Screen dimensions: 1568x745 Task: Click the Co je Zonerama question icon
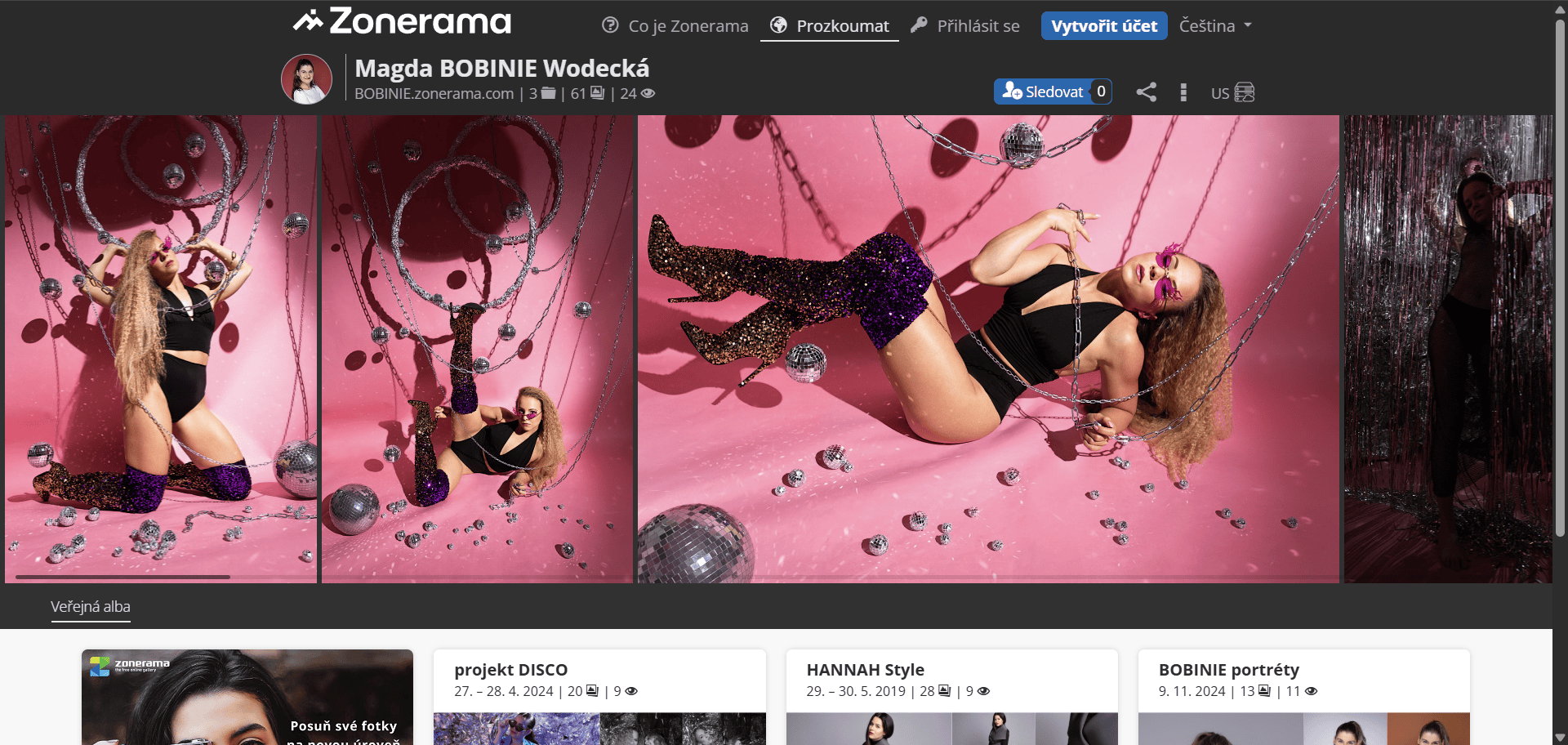tap(610, 25)
